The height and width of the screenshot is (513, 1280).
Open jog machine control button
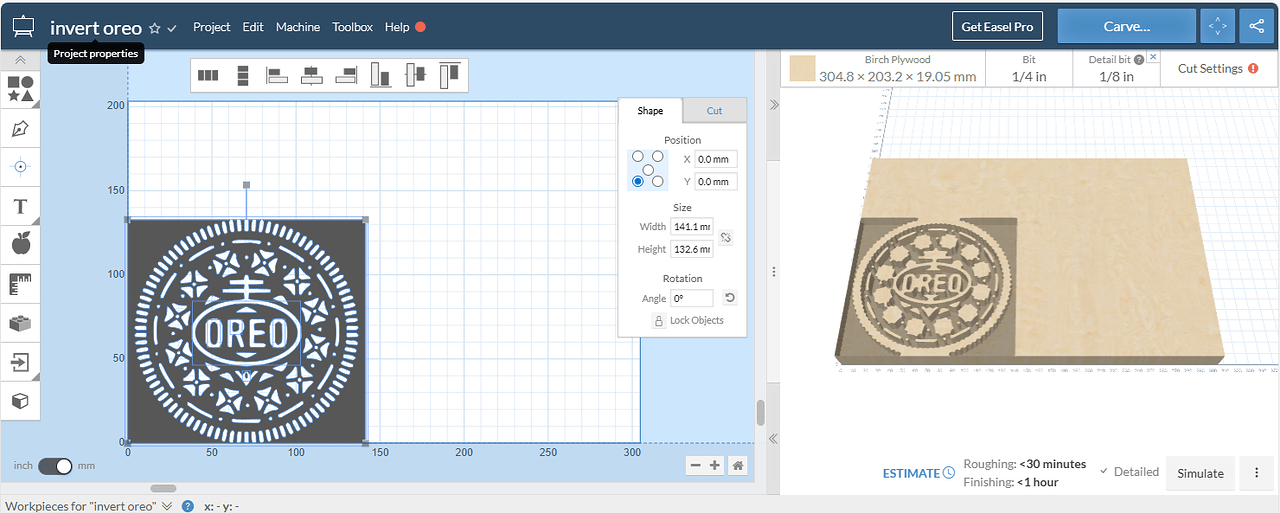point(1217,26)
